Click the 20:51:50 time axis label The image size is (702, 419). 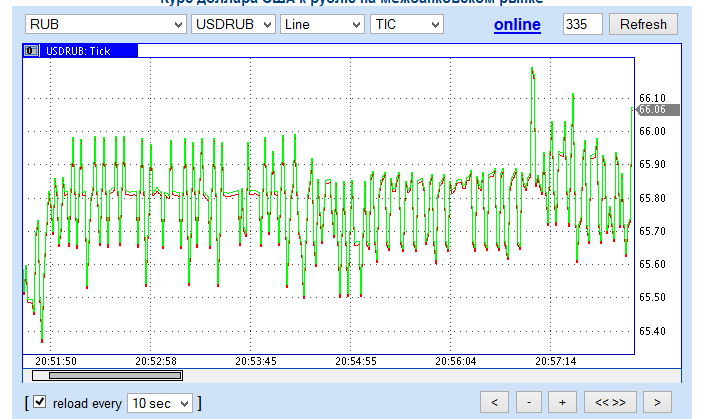(56, 361)
